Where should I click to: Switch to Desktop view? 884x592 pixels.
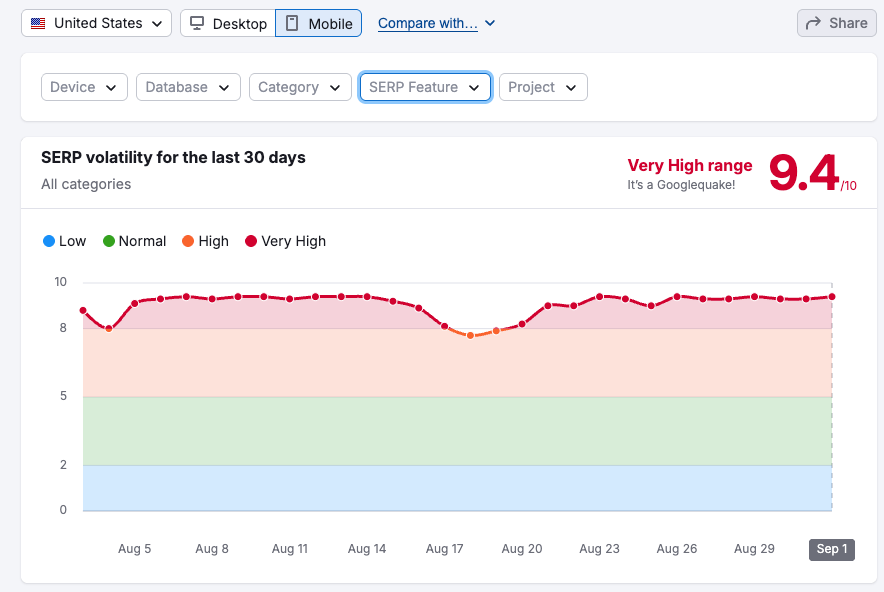228,23
